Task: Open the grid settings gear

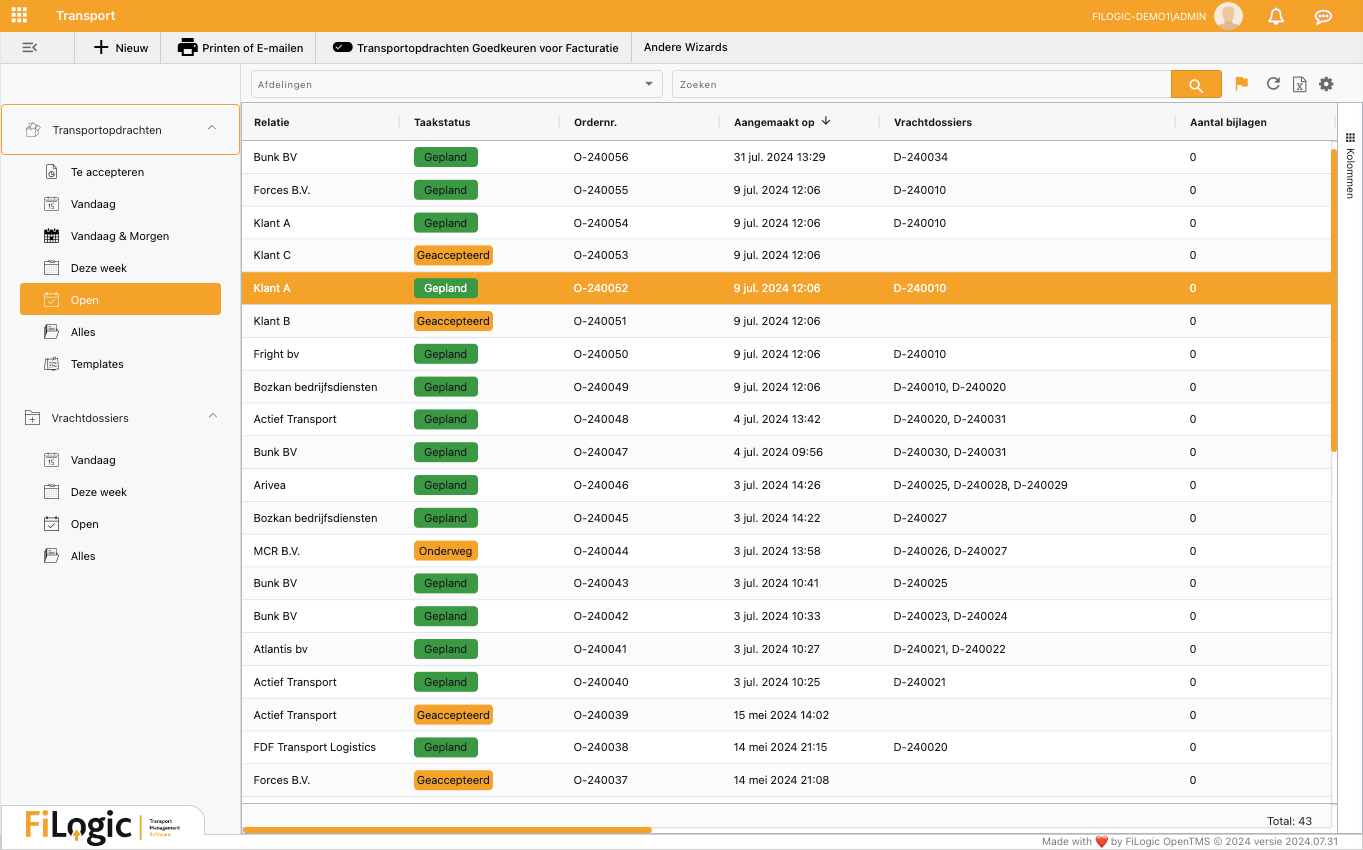Action: (x=1326, y=84)
